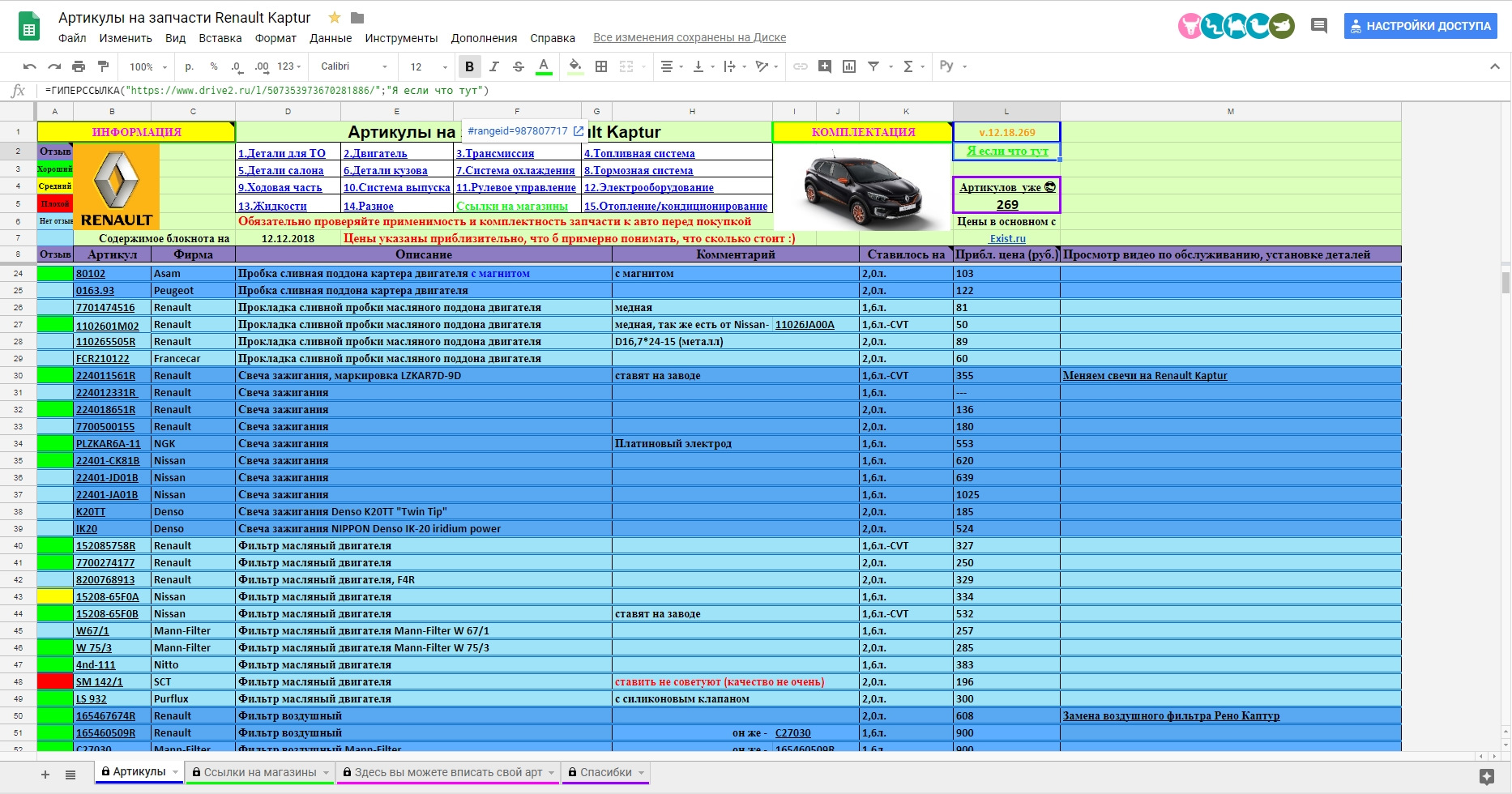
Task: Add a new sheet
Action: [x=45, y=775]
